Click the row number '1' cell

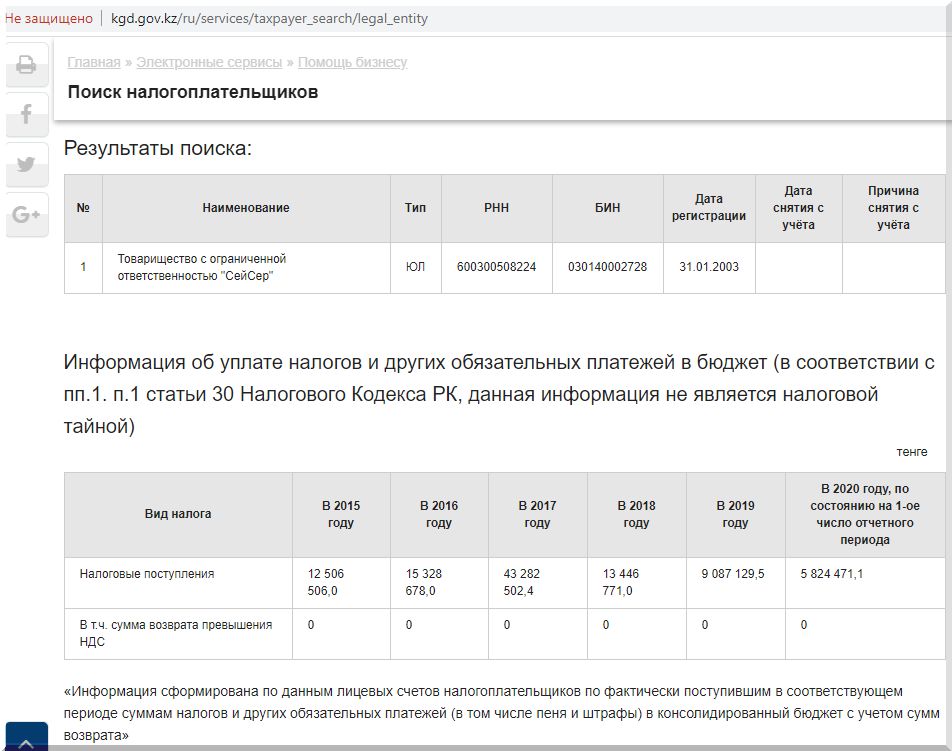[x=83, y=267]
